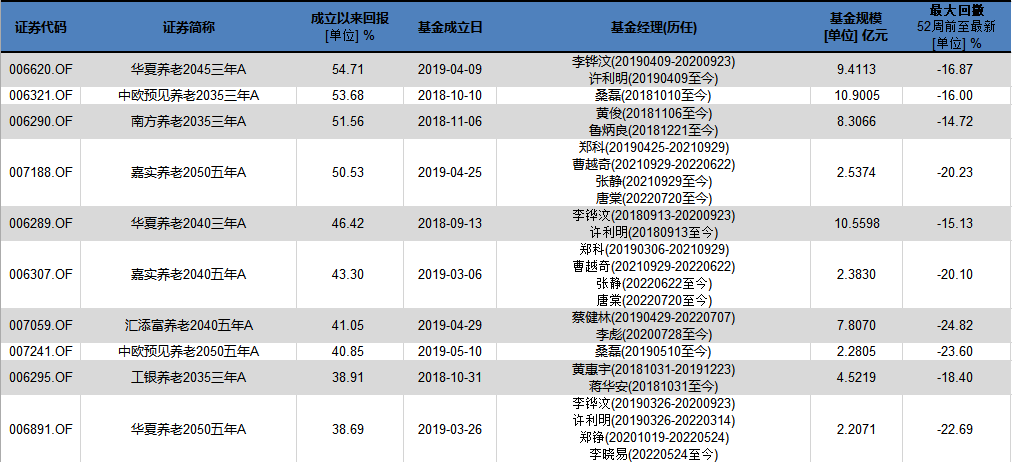This screenshot has height=462, width=1012.
Task: Click return value 51.56
Action: (350, 121)
